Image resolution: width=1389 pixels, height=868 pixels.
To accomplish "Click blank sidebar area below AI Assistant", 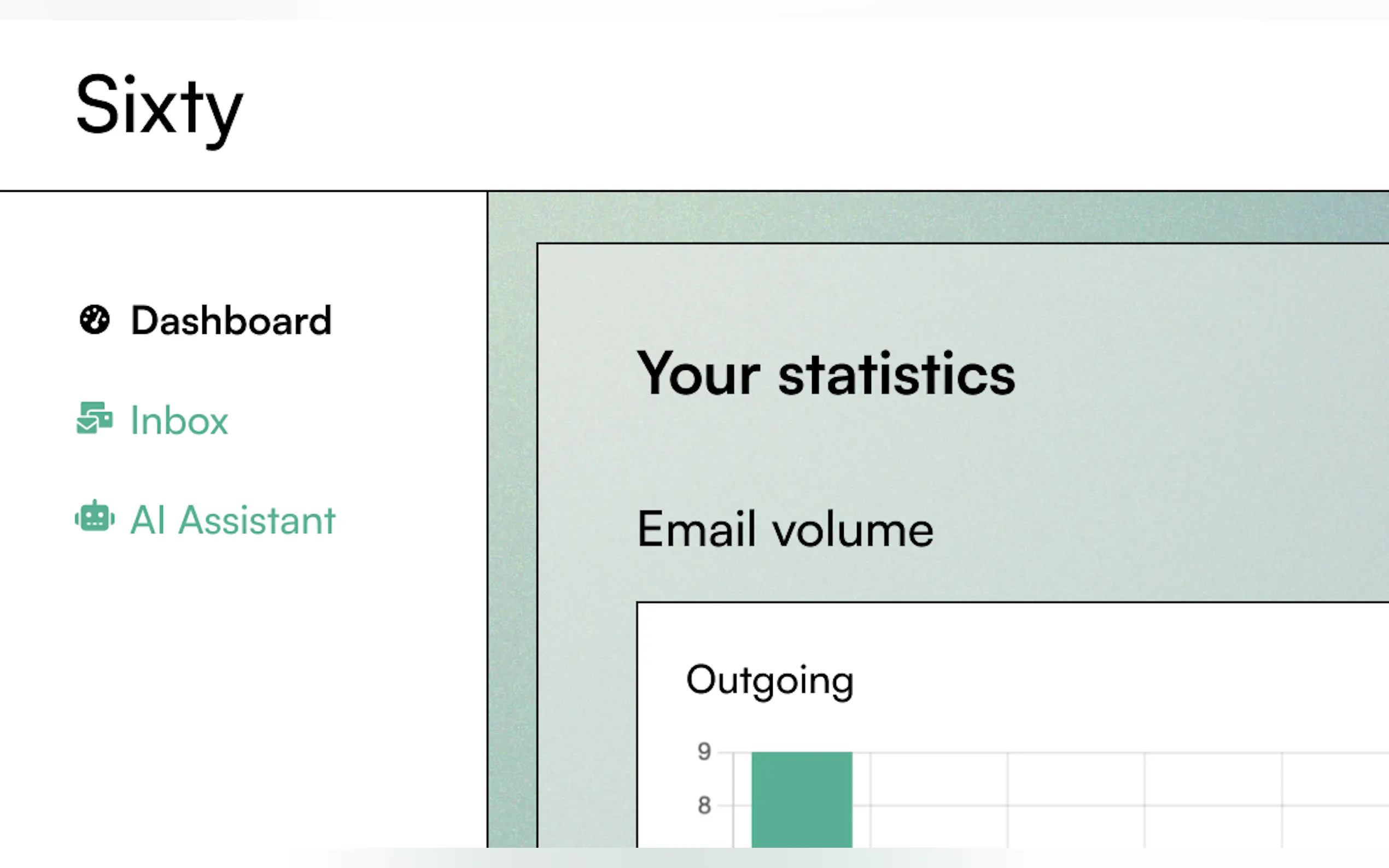I will pos(241,689).
